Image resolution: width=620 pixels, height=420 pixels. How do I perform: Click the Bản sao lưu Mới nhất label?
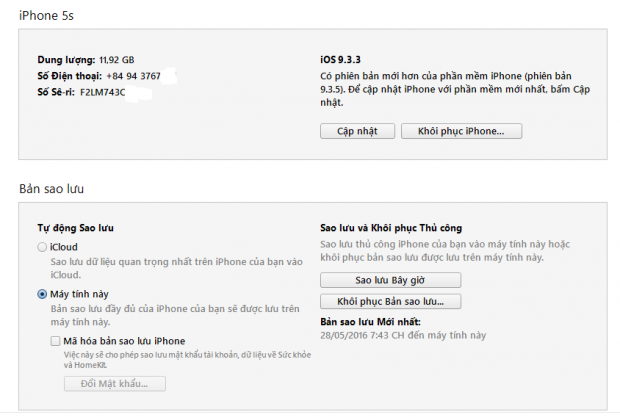click(x=370, y=321)
